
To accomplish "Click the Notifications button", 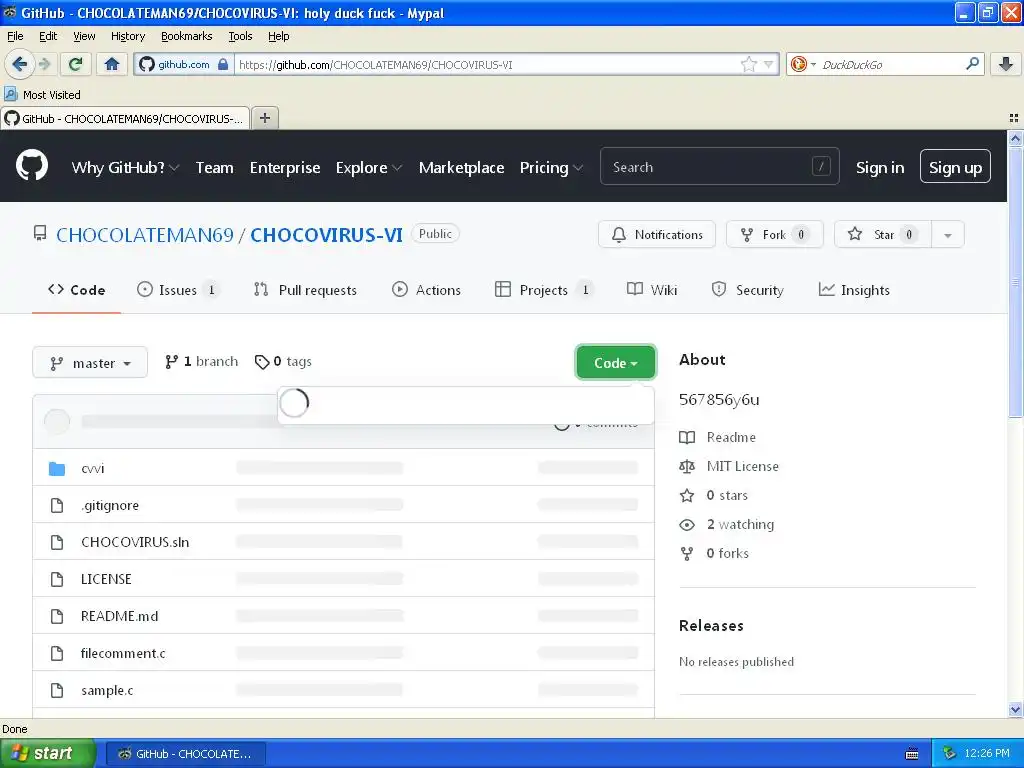I will click(x=656, y=234).
